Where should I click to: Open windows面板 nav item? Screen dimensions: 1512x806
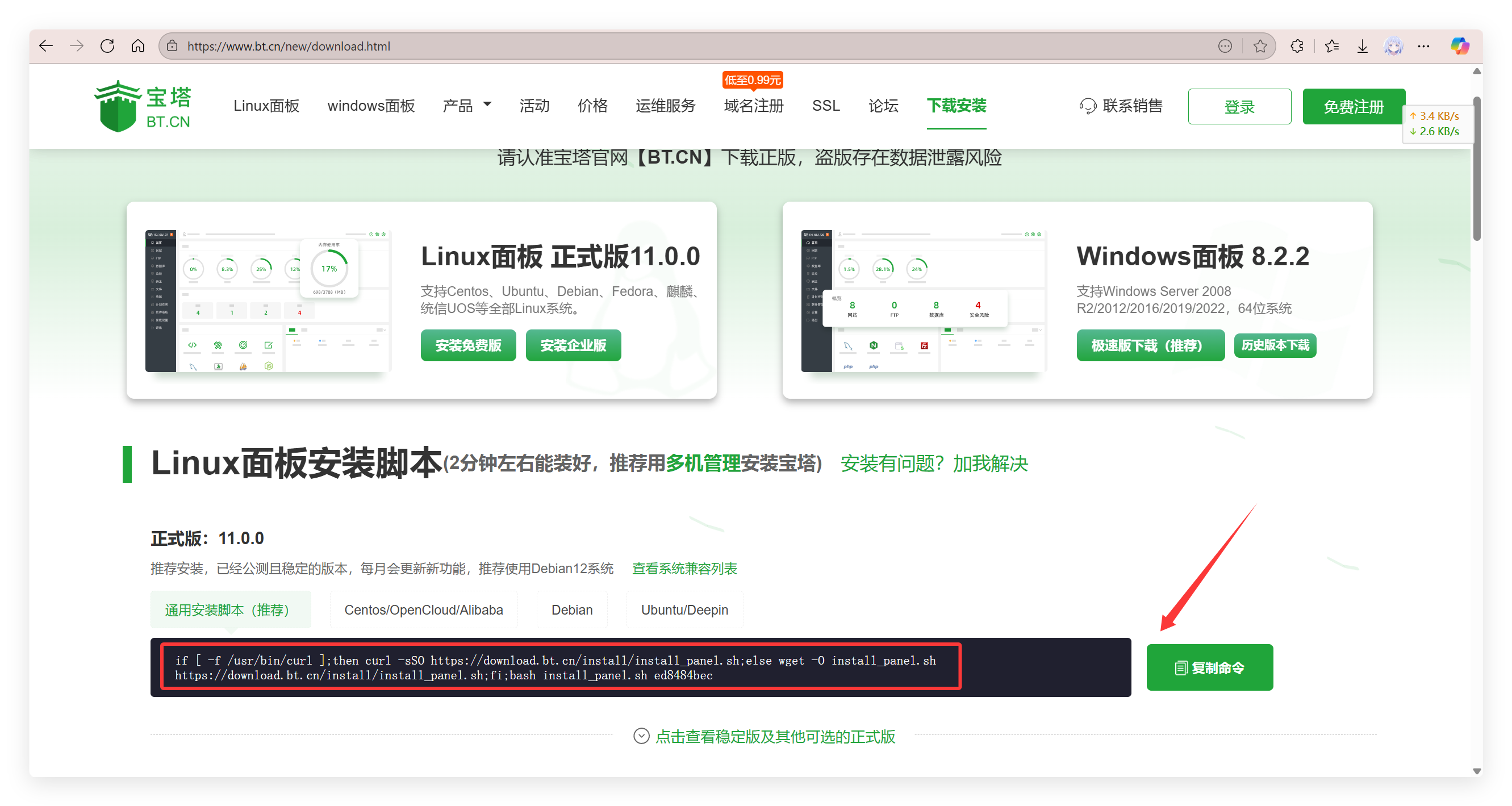point(371,106)
